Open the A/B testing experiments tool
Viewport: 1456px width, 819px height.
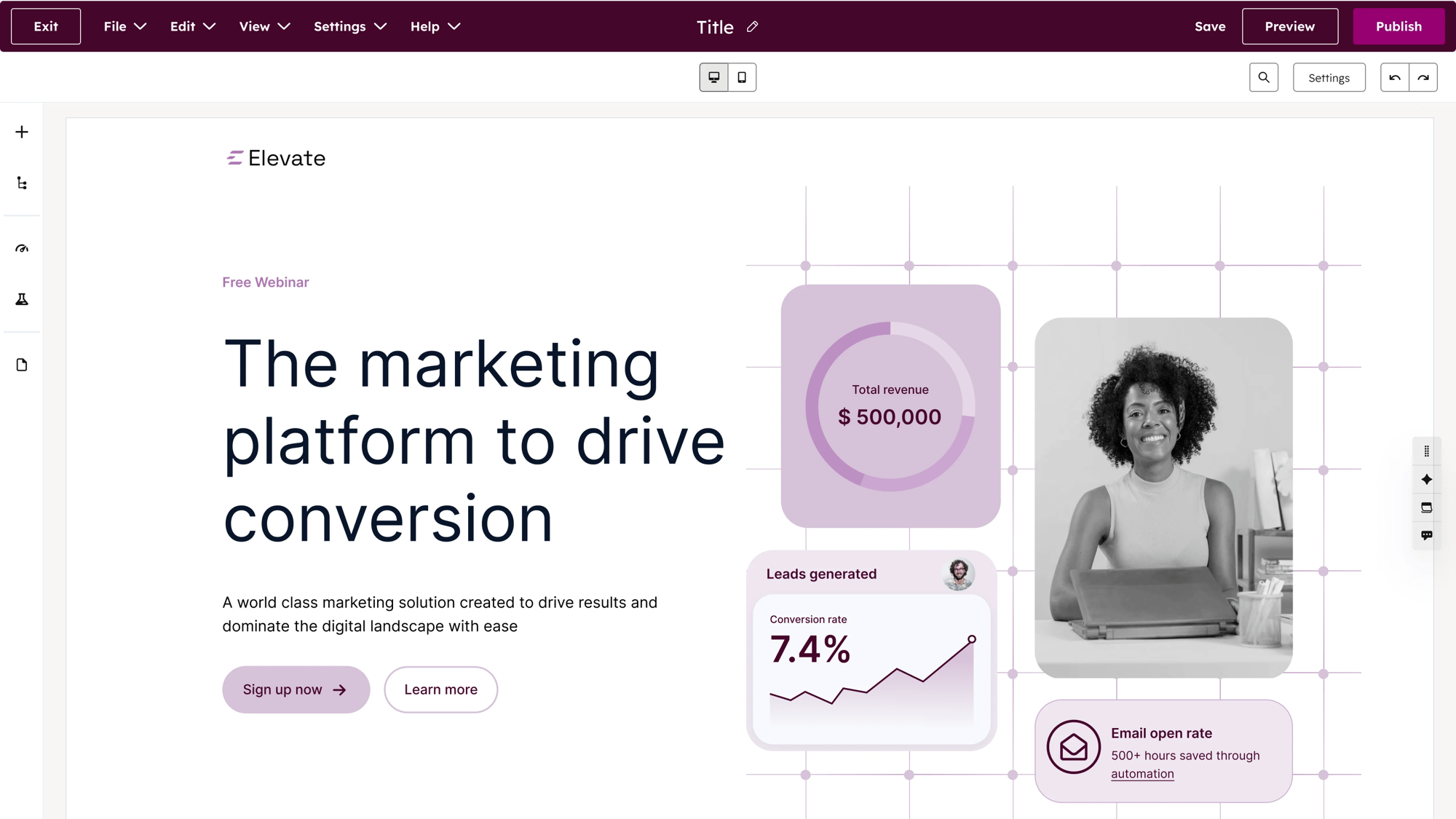tap(22, 298)
